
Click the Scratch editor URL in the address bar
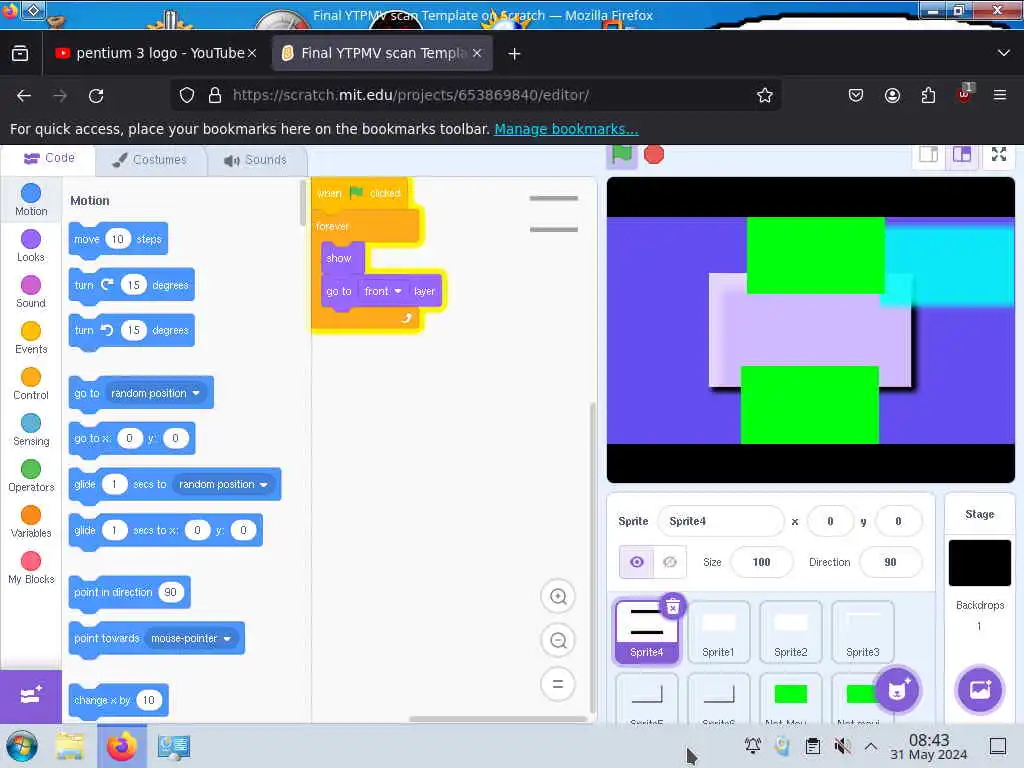coord(411,95)
